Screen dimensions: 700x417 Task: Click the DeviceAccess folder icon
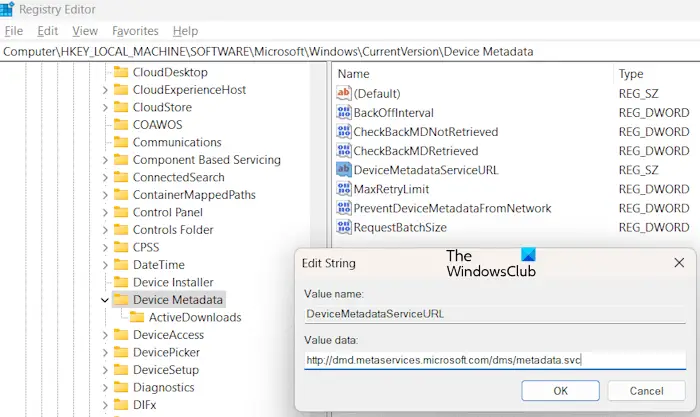121,334
